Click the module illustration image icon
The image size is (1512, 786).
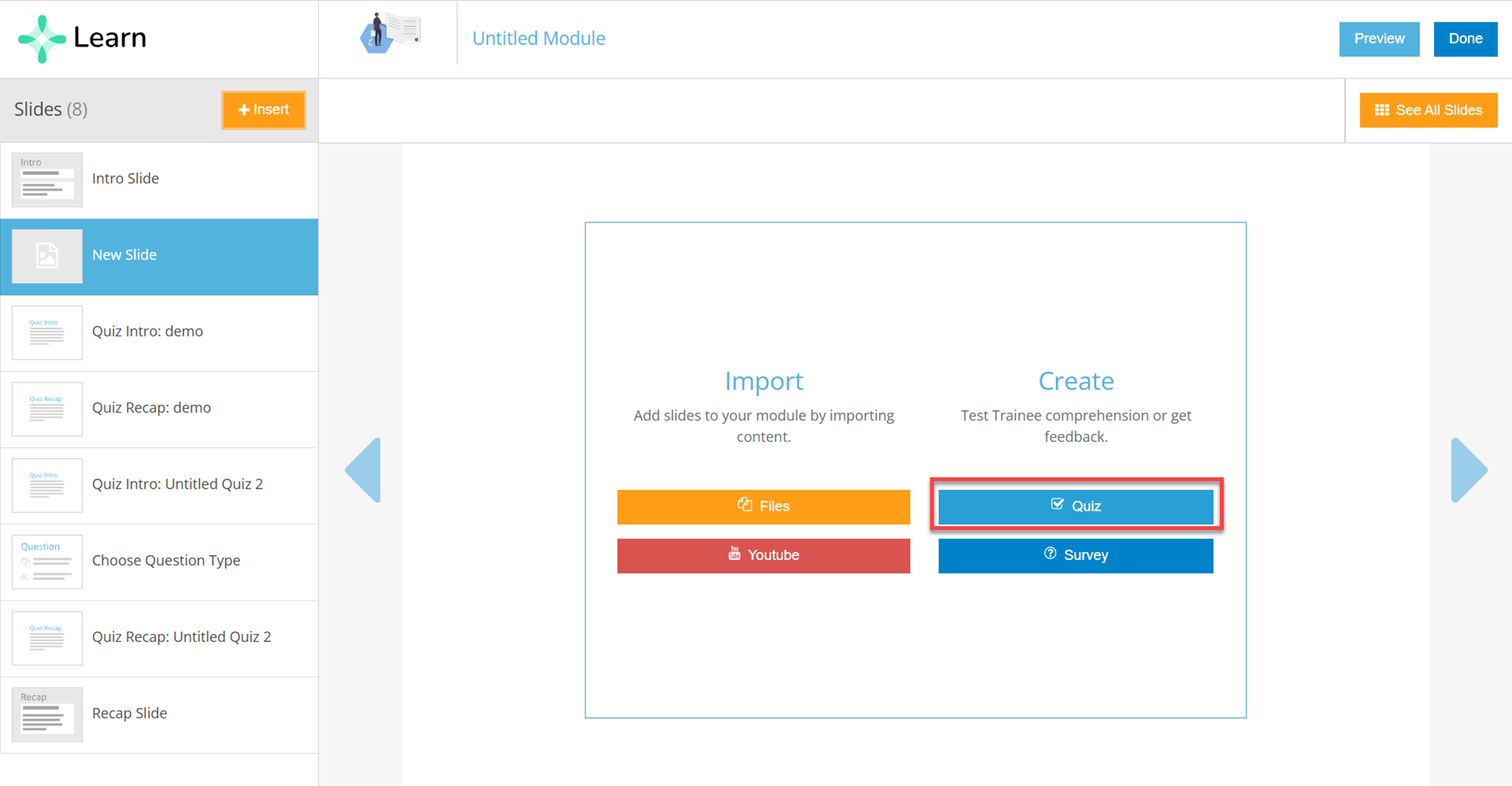[390, 33]
